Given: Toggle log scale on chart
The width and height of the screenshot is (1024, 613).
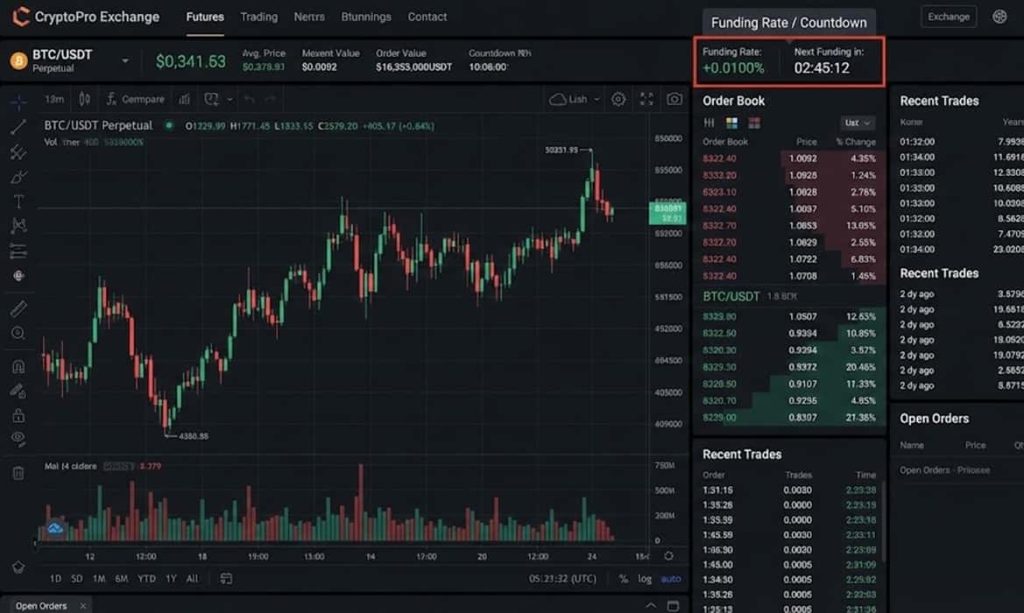Looking at the screenshot, I should tap(646, 579).
